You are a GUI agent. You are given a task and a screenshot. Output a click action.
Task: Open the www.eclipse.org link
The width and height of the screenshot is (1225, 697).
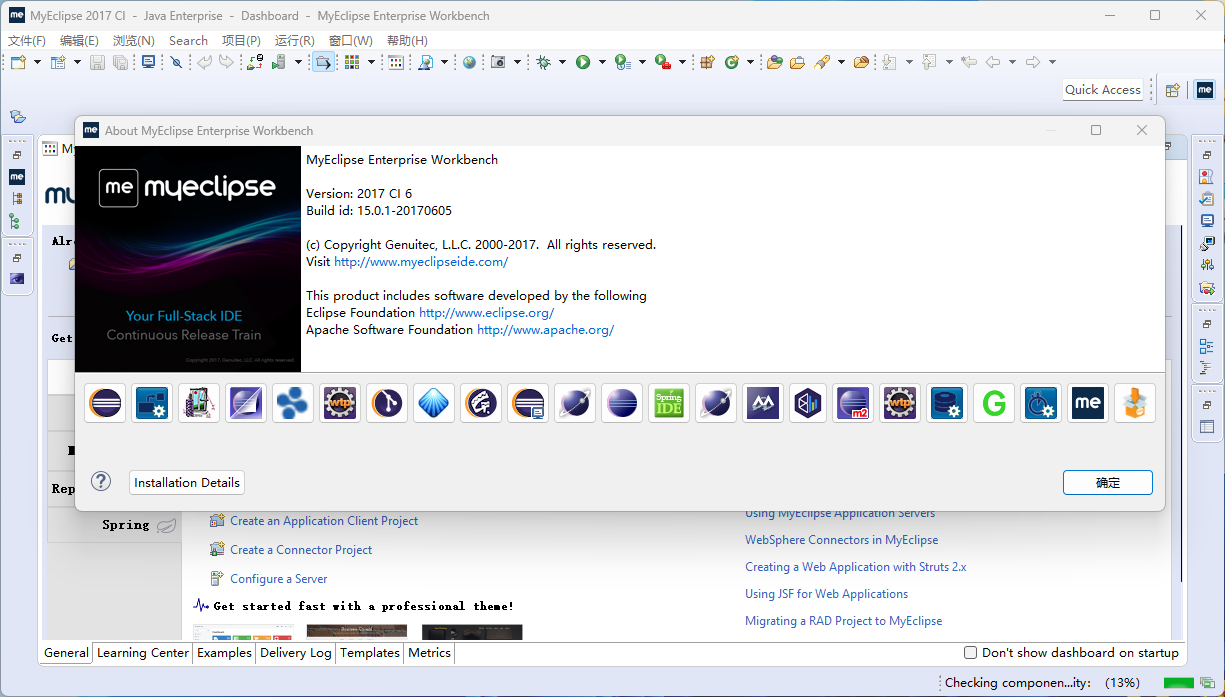click(486, 313)
